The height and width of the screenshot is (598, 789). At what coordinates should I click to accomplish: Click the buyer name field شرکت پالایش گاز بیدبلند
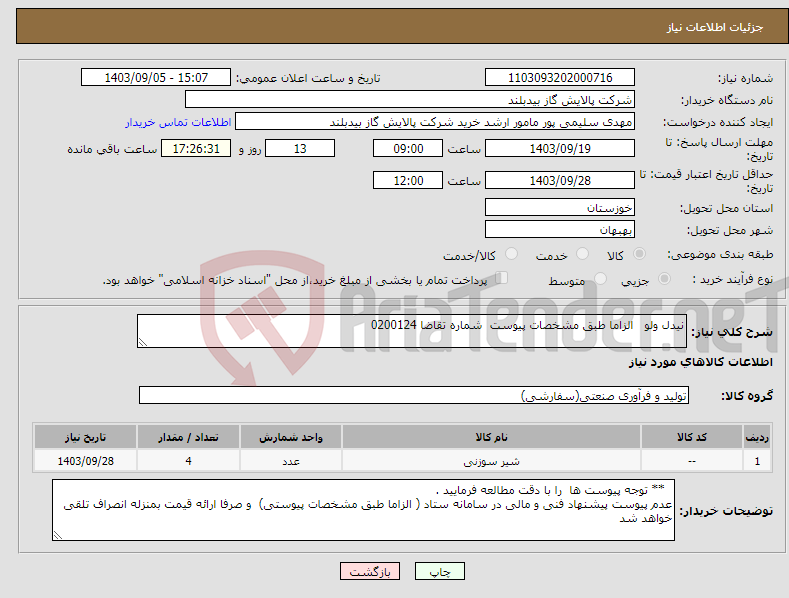point(410,100)
